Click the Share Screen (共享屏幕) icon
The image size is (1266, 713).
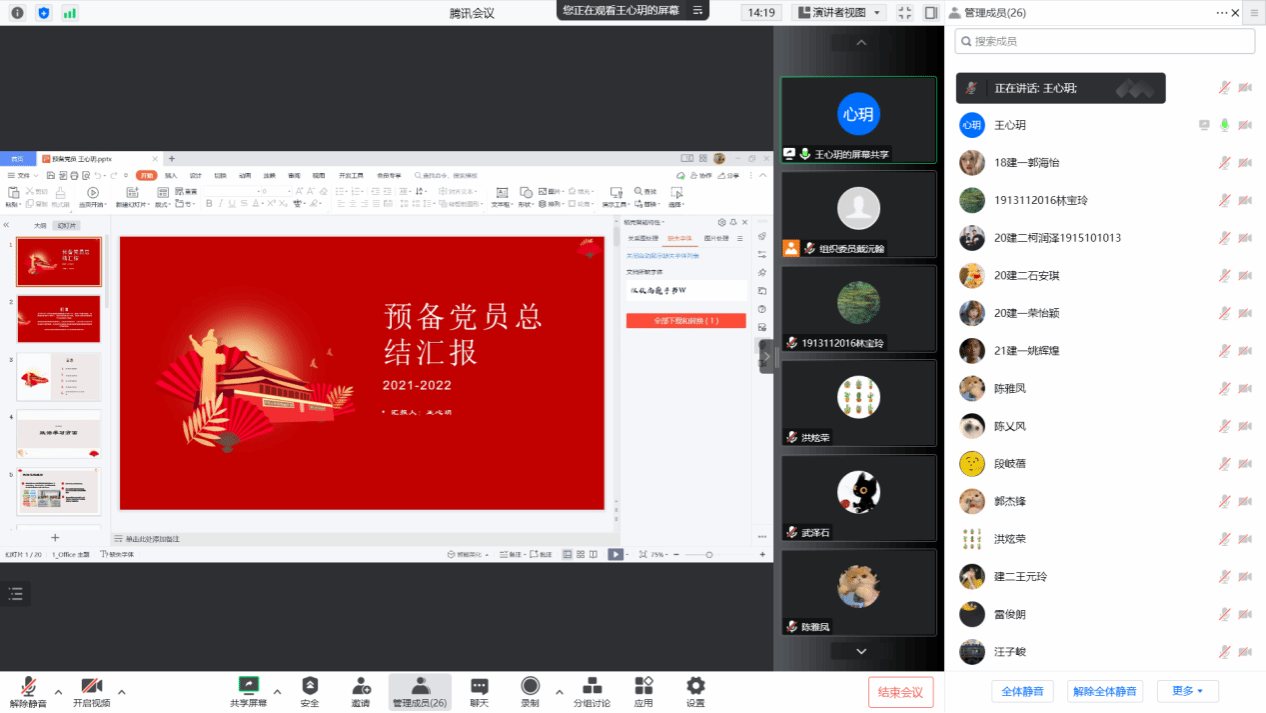tap(249, 686)
